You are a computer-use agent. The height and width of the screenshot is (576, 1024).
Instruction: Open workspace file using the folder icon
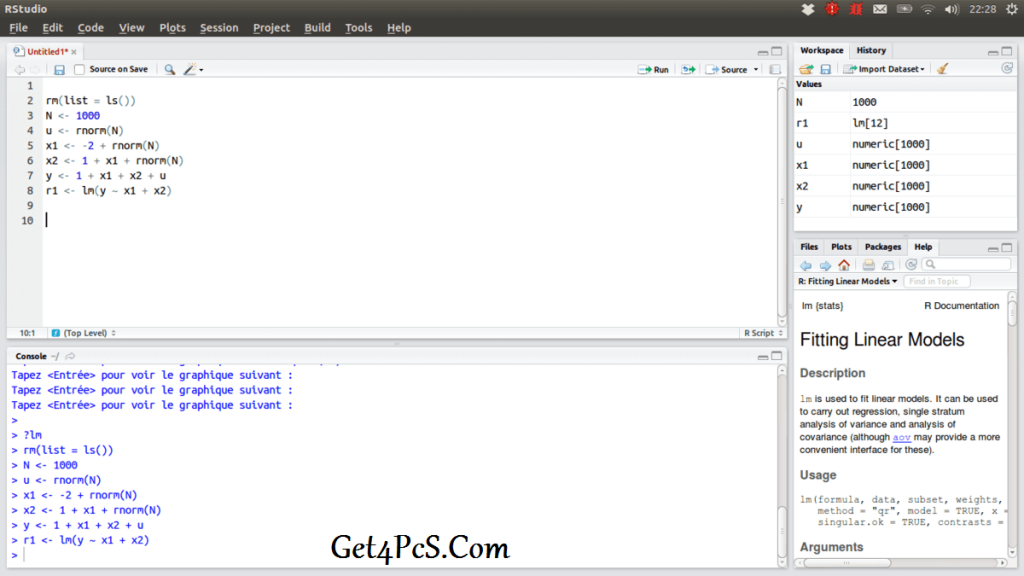click(806, 69)
